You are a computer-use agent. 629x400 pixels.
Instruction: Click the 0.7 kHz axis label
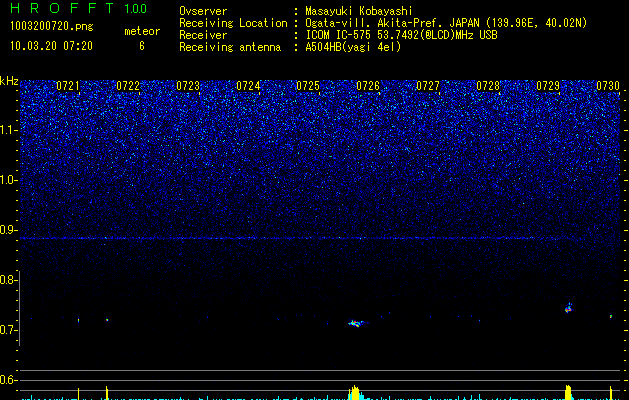[8, 330]
